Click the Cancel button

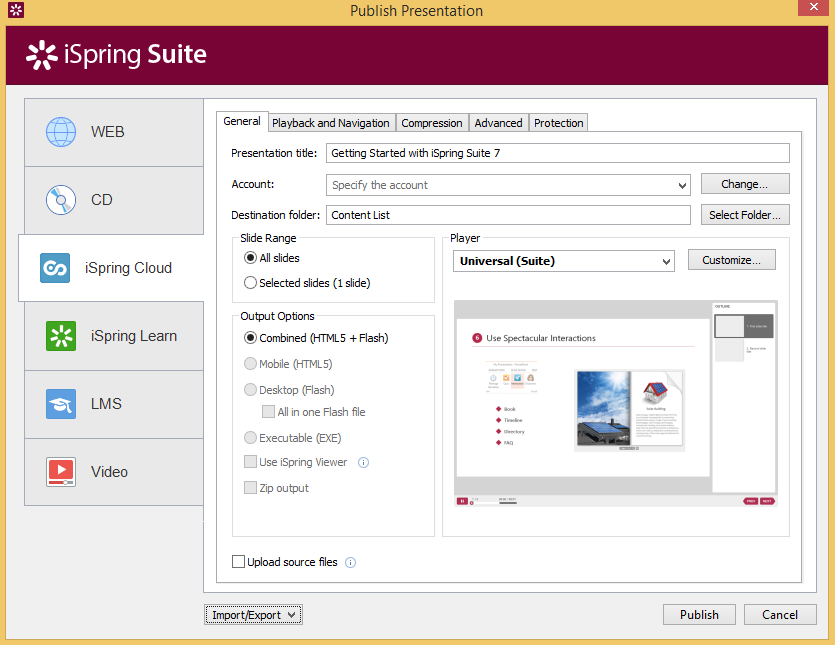click(x=780, y=615)
